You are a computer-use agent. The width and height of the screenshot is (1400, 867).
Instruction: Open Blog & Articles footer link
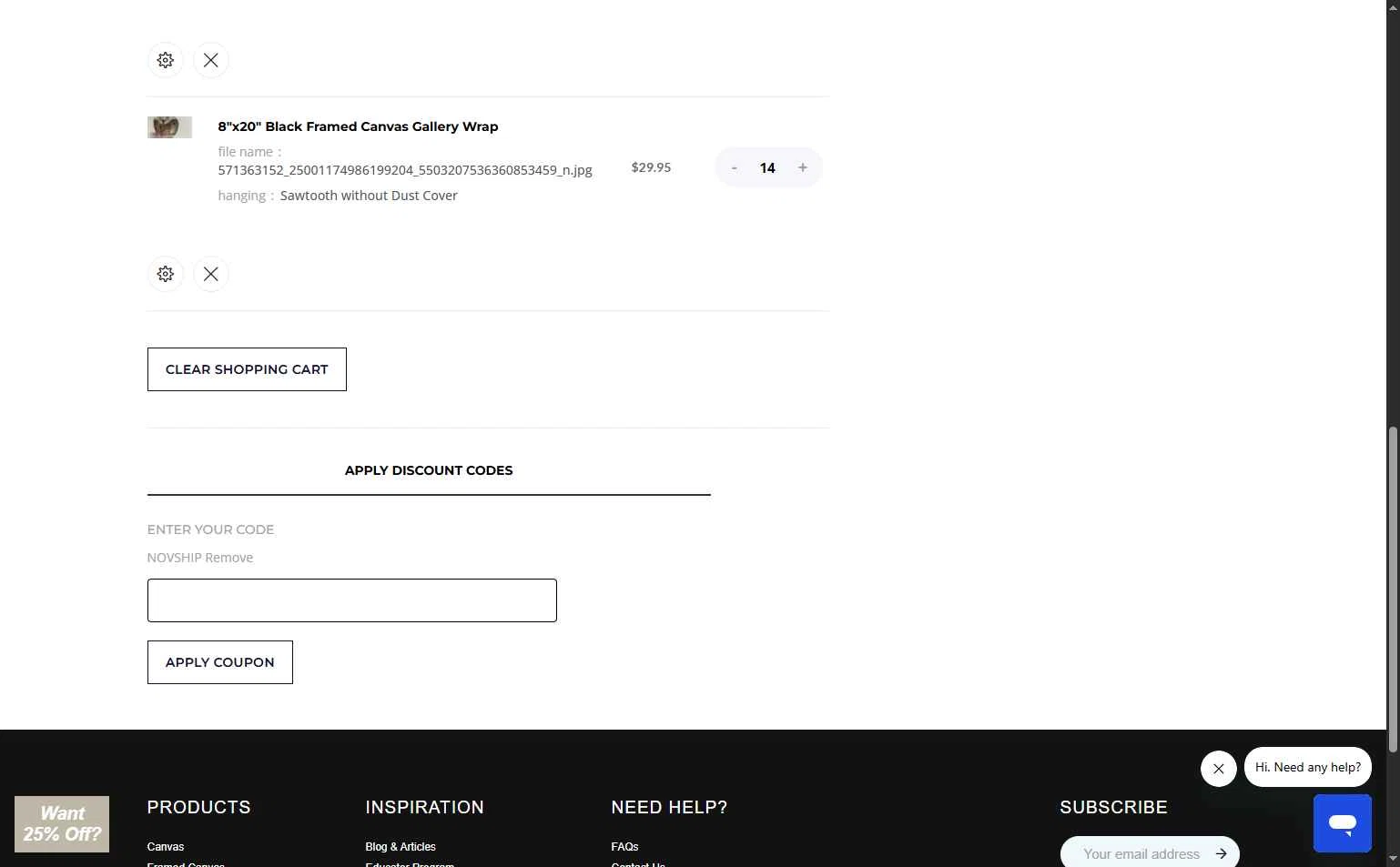401,847
